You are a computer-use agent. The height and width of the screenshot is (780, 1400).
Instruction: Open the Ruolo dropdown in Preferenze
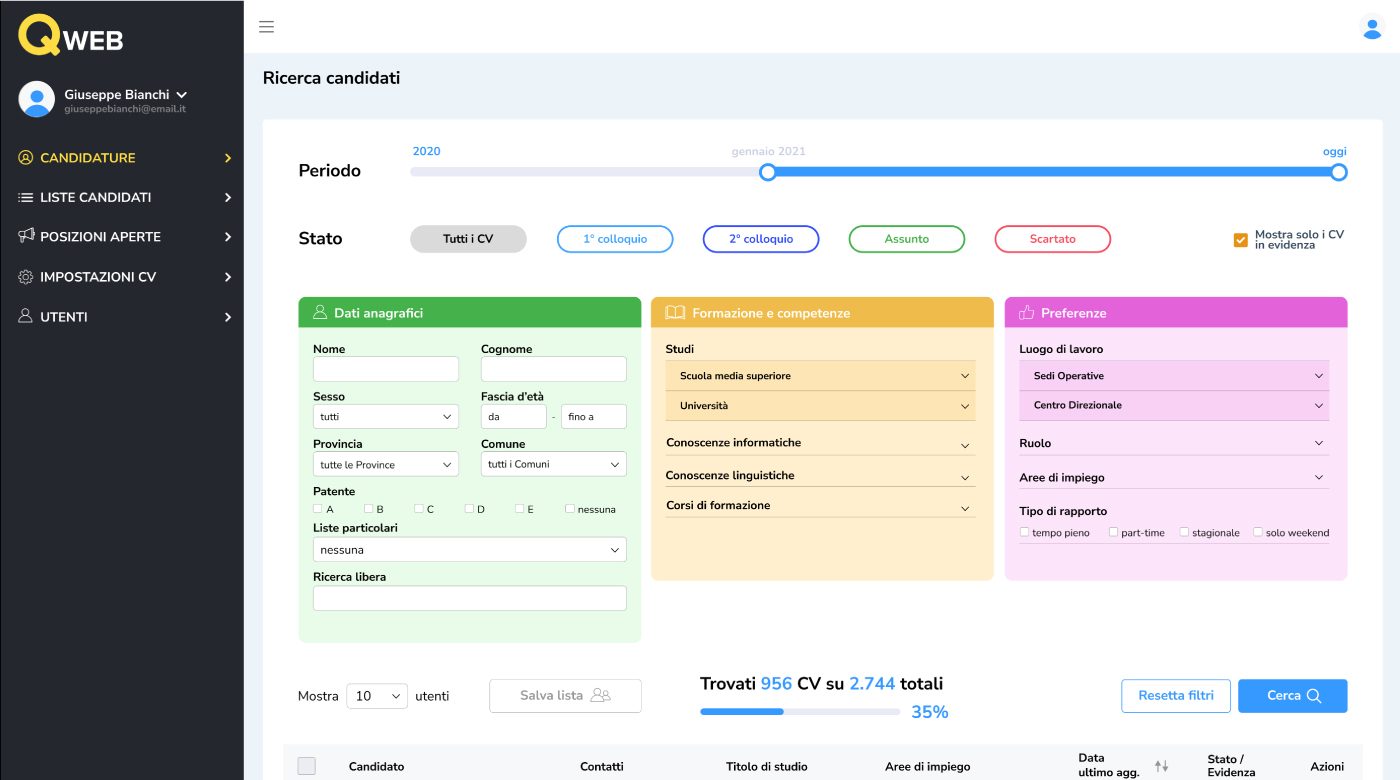click(x=1175, y=442)
